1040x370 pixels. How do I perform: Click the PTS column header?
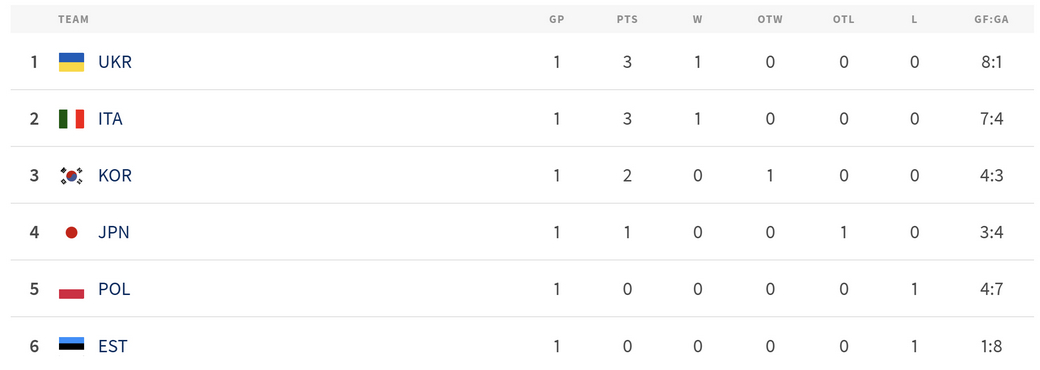click(627, 19)
